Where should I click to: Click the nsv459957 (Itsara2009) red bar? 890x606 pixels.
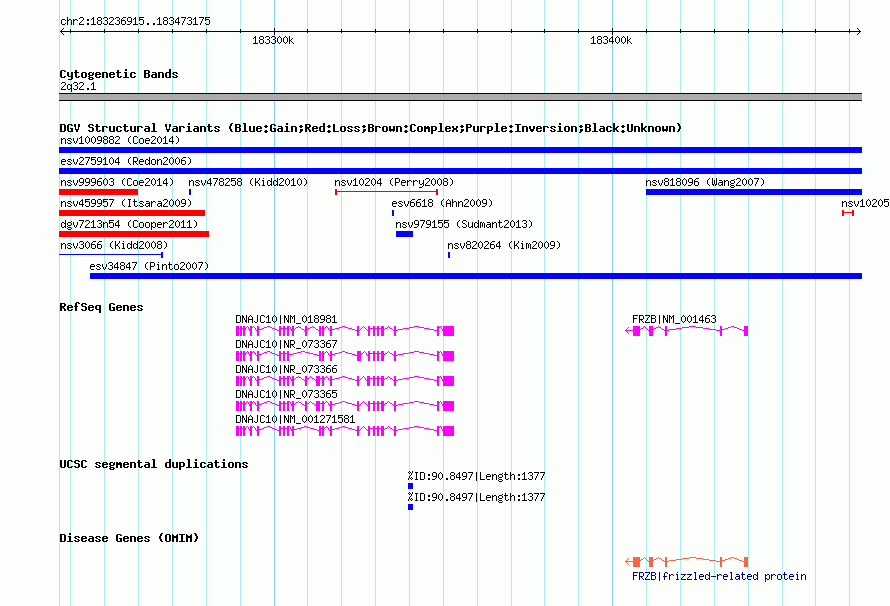132,213
